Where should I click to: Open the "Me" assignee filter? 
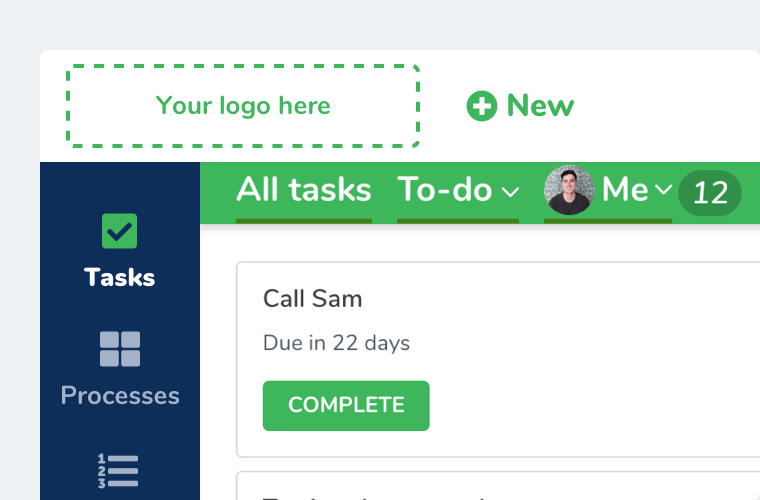(x=625, y=190)
